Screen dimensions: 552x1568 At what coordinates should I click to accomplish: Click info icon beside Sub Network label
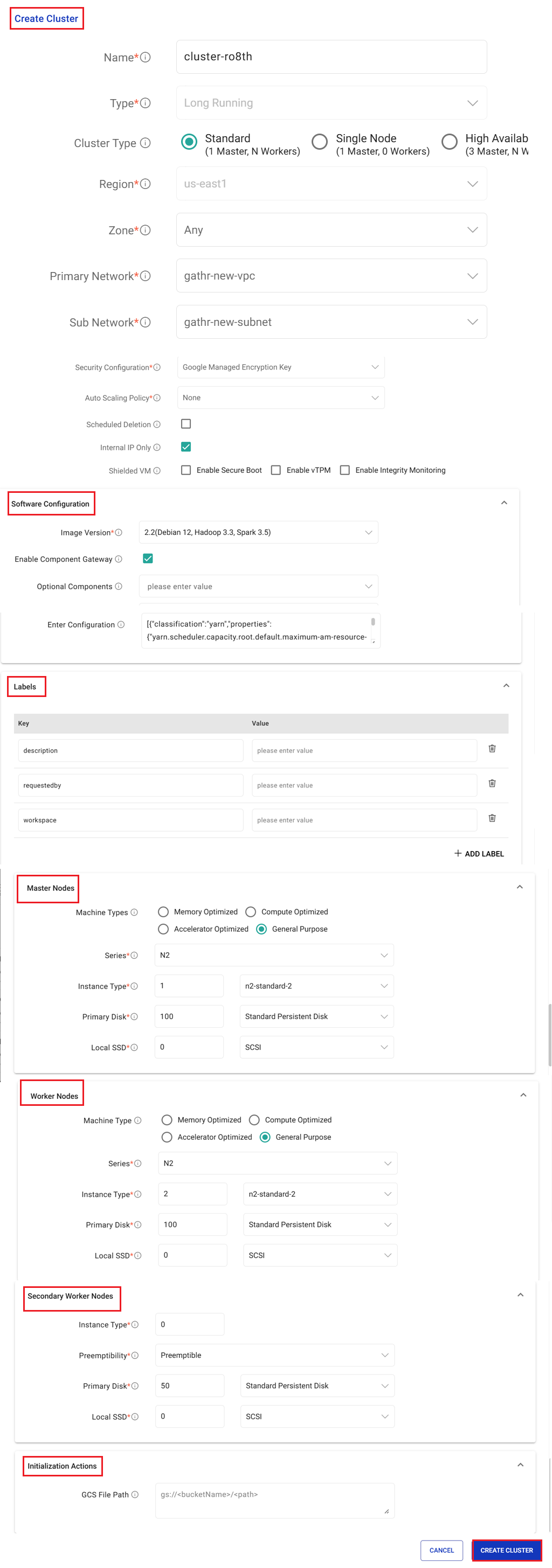pos(146,322)
